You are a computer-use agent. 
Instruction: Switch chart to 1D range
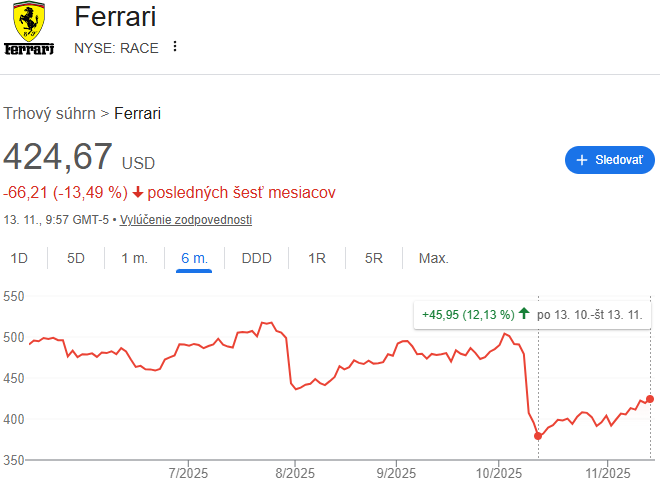coord(19,258)
